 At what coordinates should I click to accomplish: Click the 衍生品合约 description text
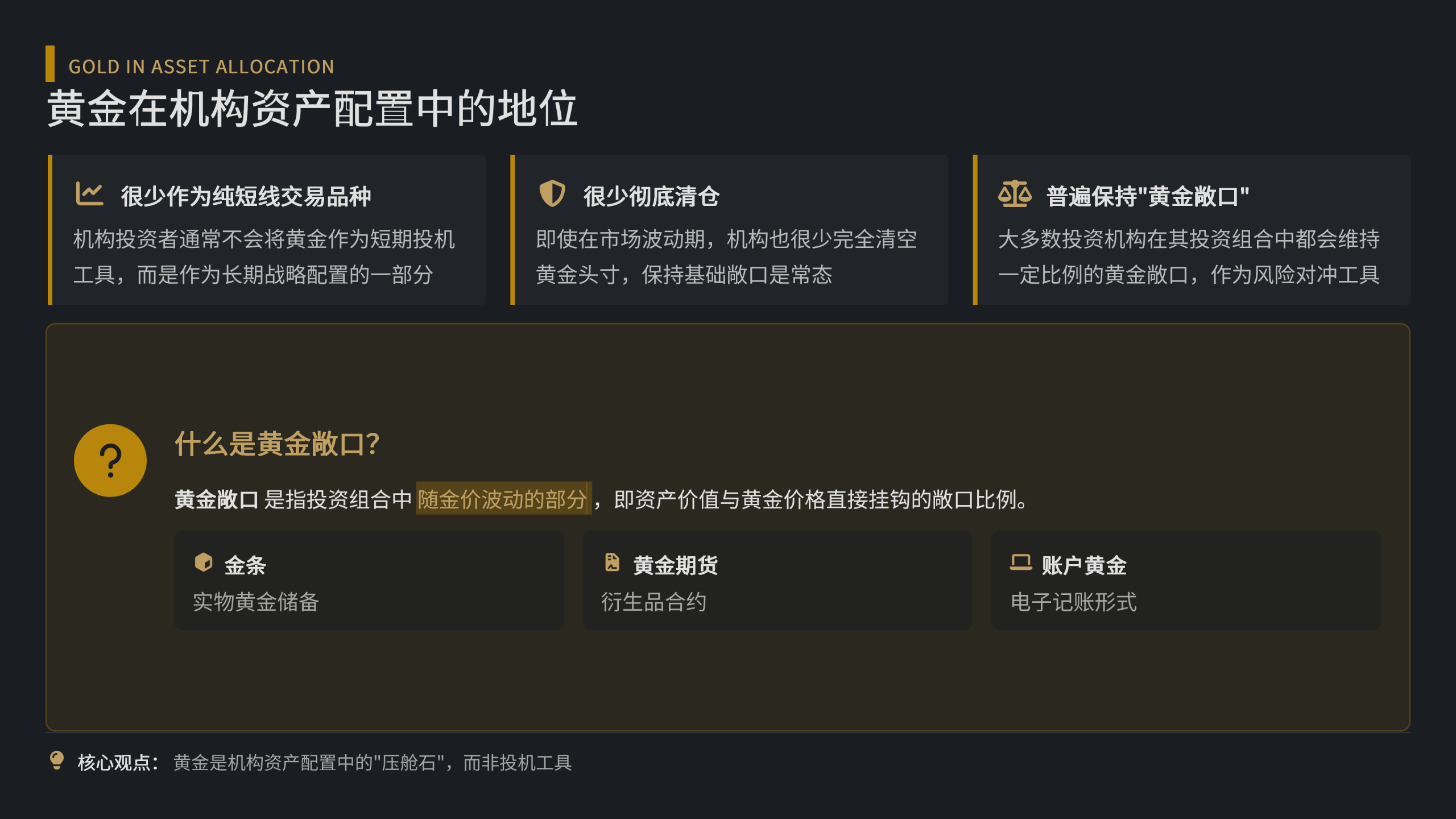click(x=654, y=602)
